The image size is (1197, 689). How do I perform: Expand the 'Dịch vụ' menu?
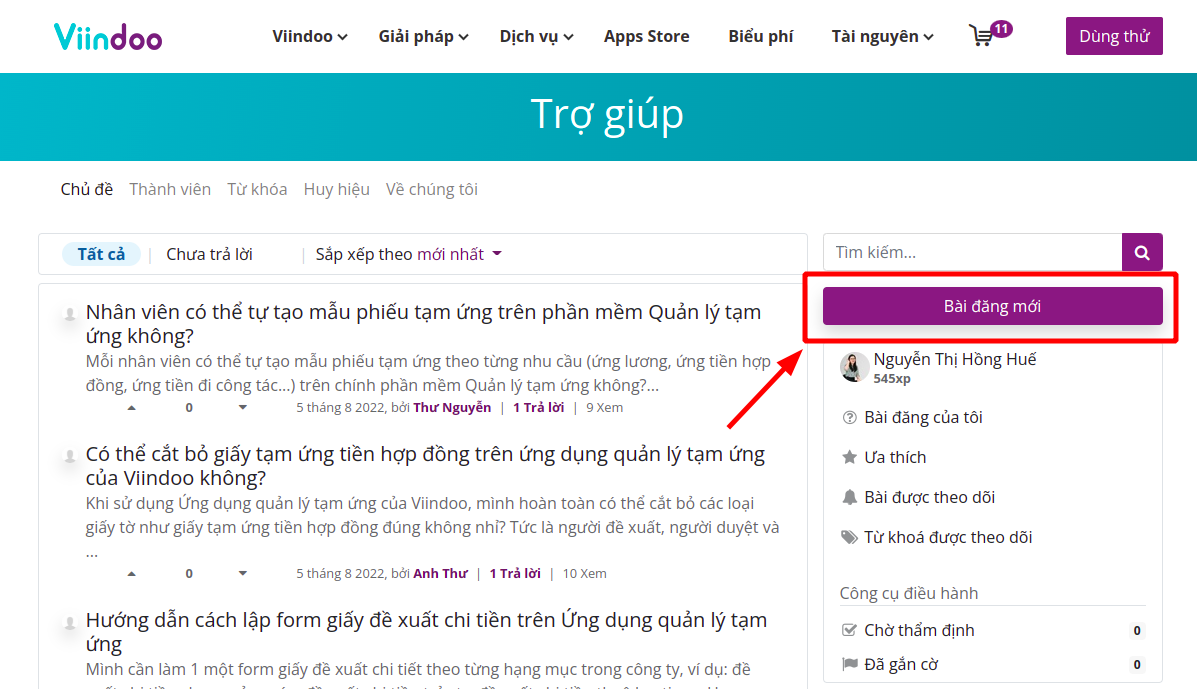pos(536,37)
